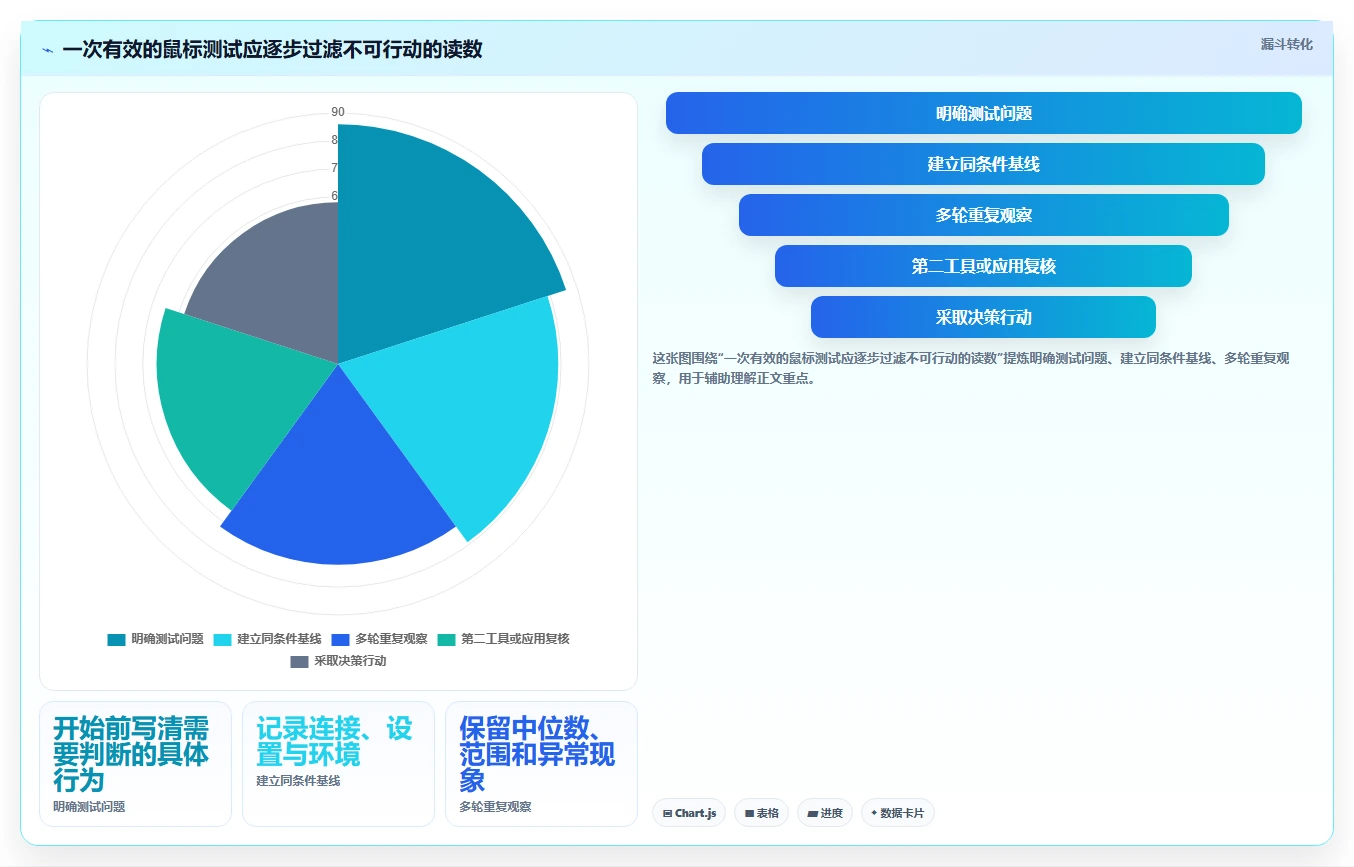
Task: Toggle the 采取决策行动 legend swatch
Action: [x=299, y=661]
